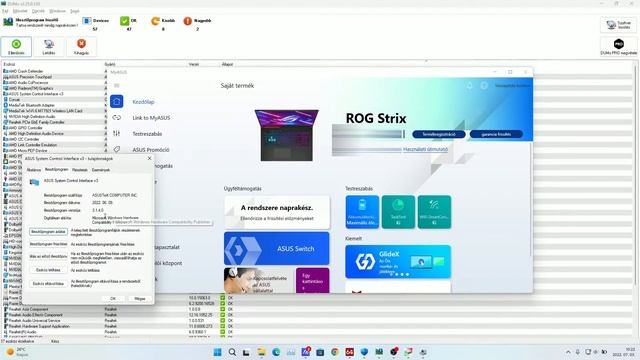Switch to Illesztőprogram tab in properties dialog

click(56, 169)
